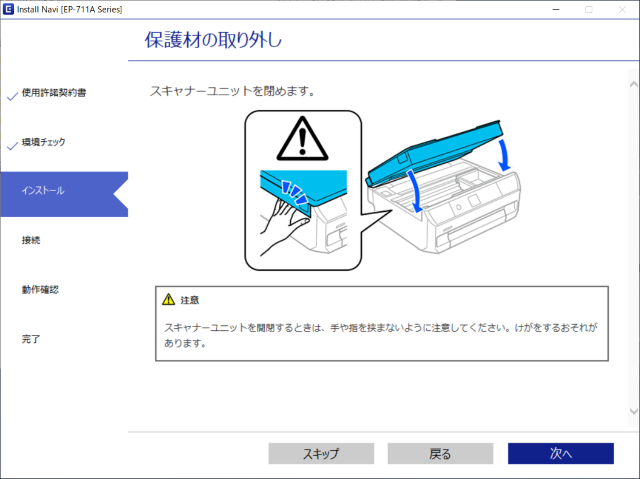Click the Epson app icon in title bar
The height and width of the screenshot is (479, 640).
tap(8, 9)
